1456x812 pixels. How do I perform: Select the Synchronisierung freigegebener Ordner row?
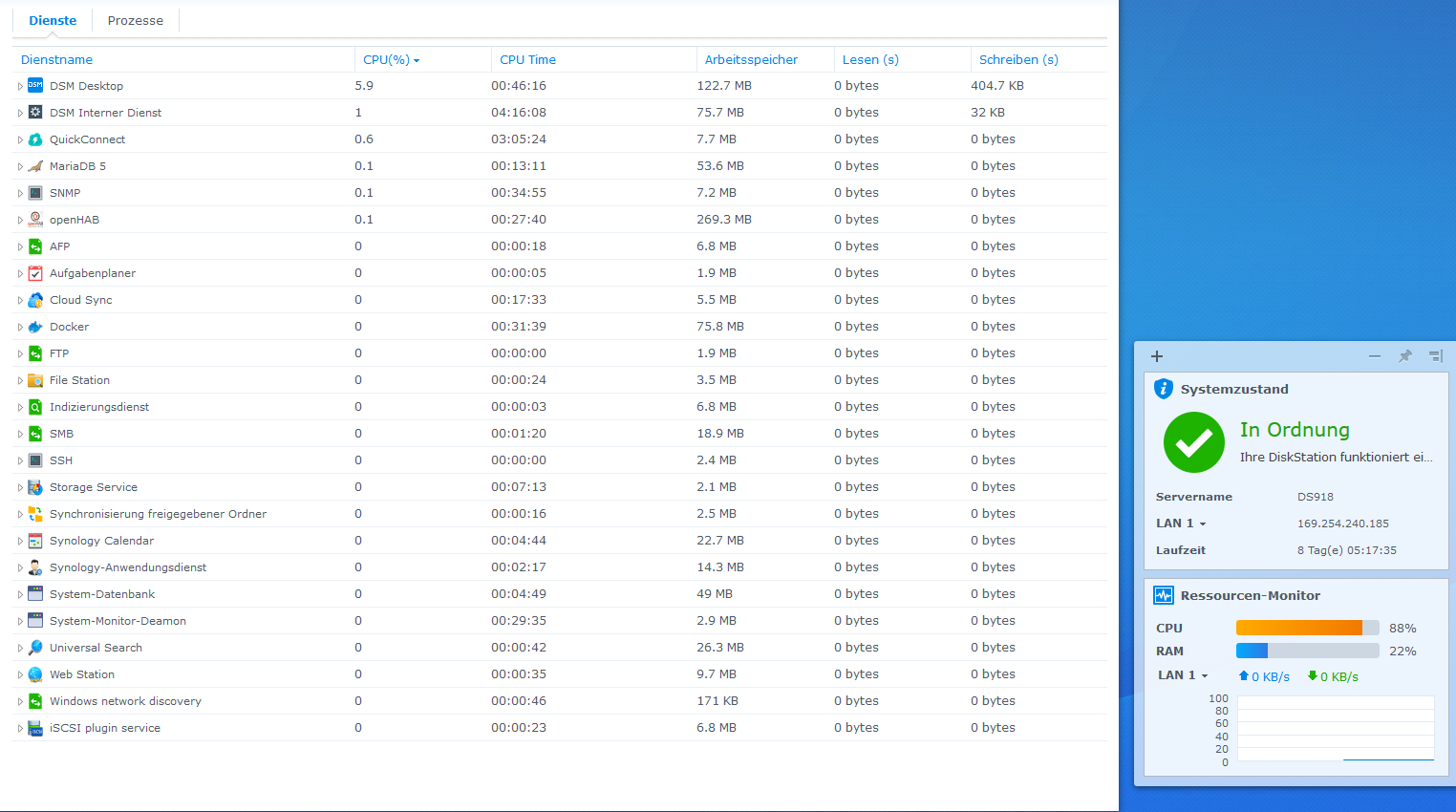pos(560,514)
